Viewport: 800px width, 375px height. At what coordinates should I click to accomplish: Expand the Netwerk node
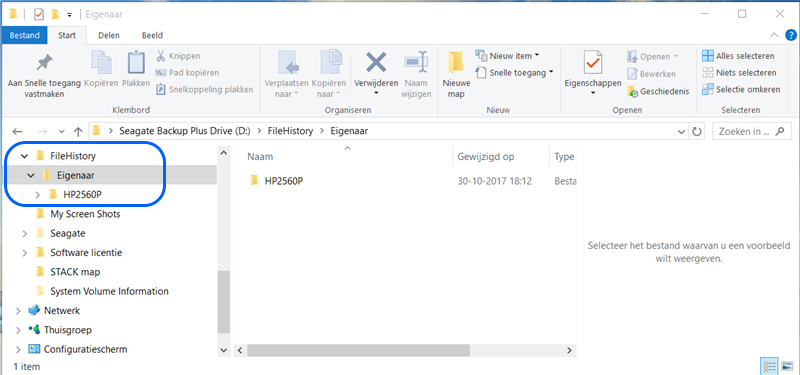[x=18, y=311]
